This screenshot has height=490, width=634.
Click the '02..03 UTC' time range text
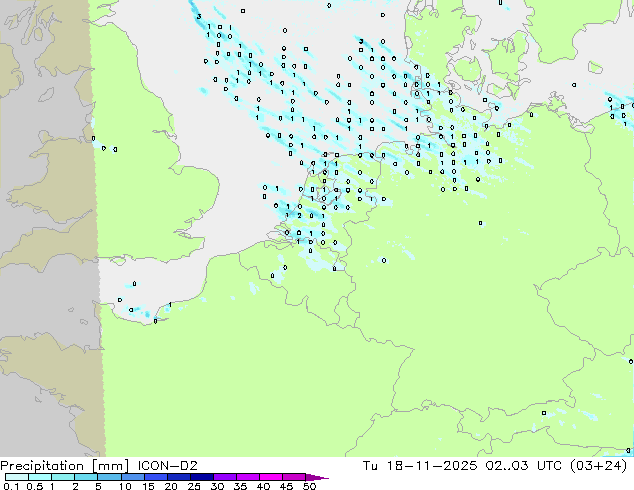tap(524, 465)
